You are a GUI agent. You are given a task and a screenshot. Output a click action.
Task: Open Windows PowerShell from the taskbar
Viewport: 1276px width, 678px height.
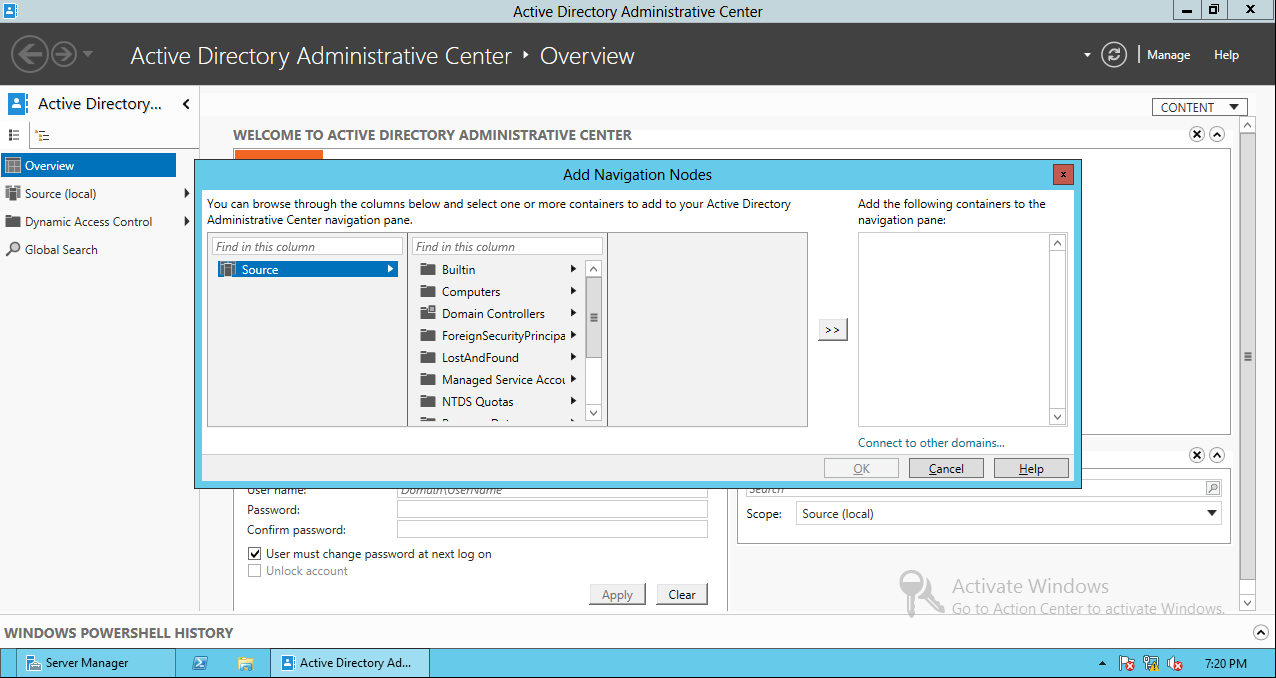click(x=202, y=662)
